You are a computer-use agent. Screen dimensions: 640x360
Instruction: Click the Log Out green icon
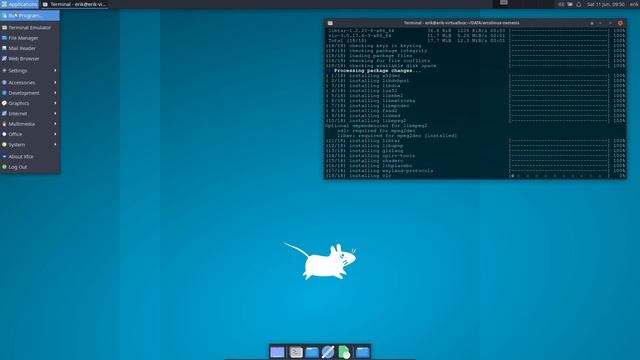[4, 167]
